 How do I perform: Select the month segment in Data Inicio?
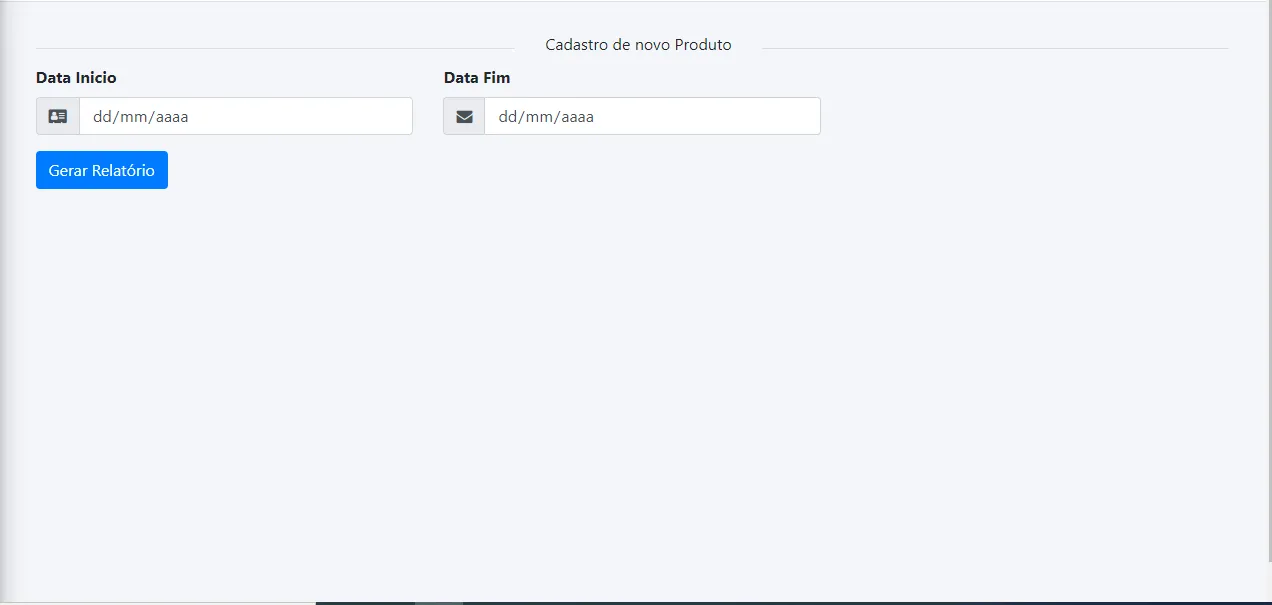[x=135, y=117]
